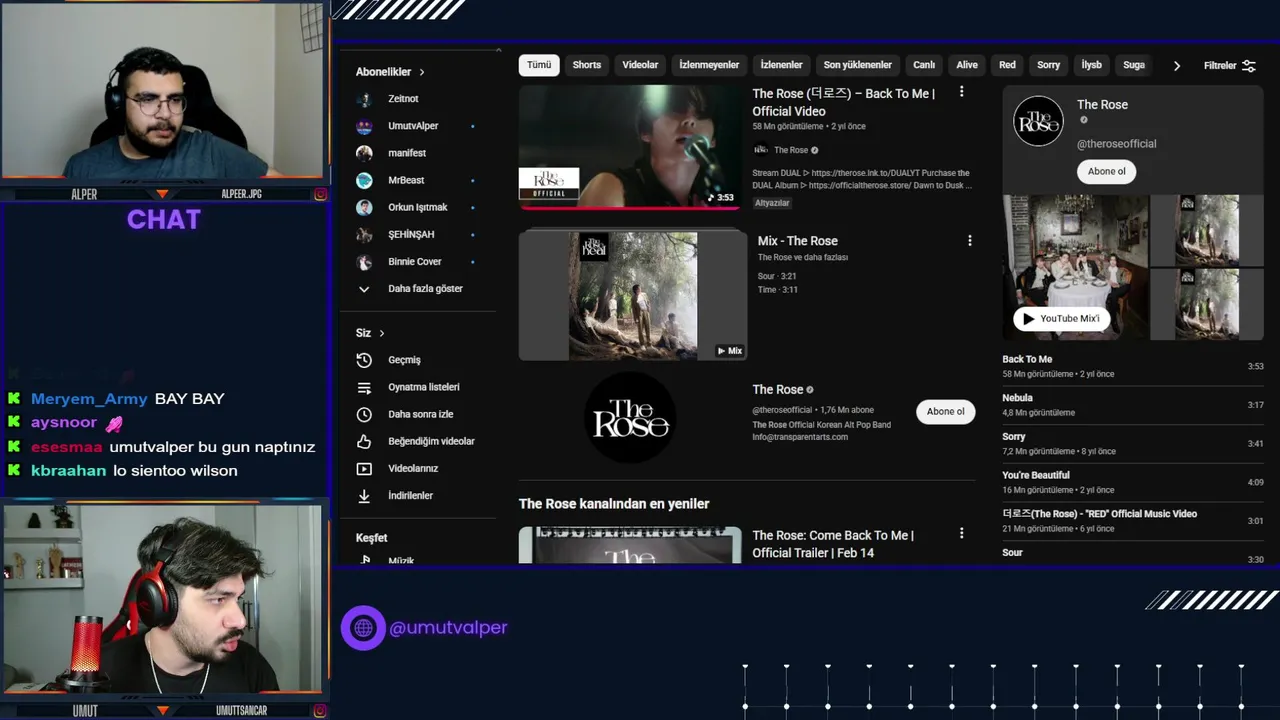This screenshot has height=720, width=1280.
Task: Open the UmutvAlper channel avatar
Action: click(x=365, y=126)
